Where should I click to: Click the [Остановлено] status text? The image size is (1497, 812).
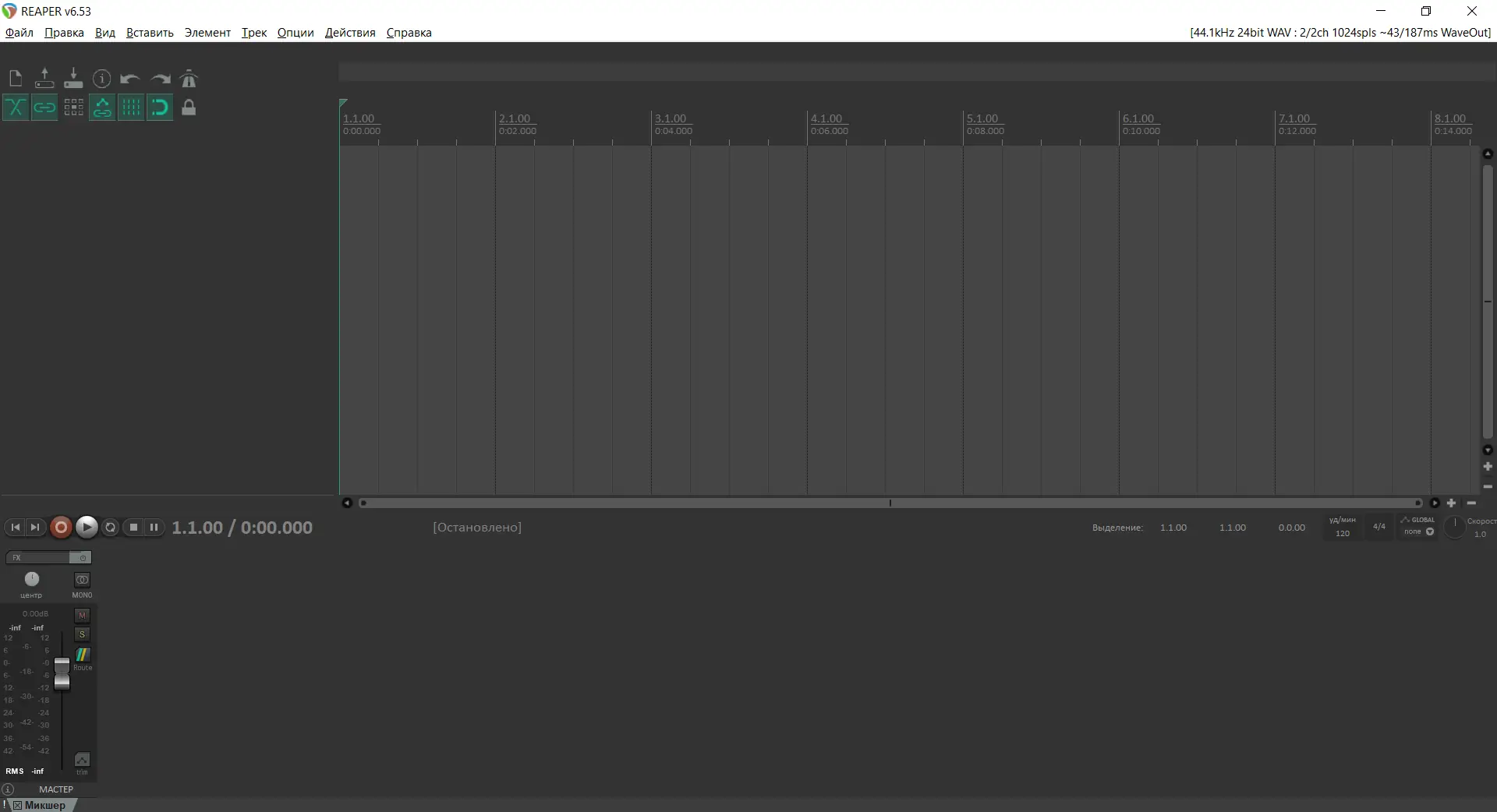(477, 528)
